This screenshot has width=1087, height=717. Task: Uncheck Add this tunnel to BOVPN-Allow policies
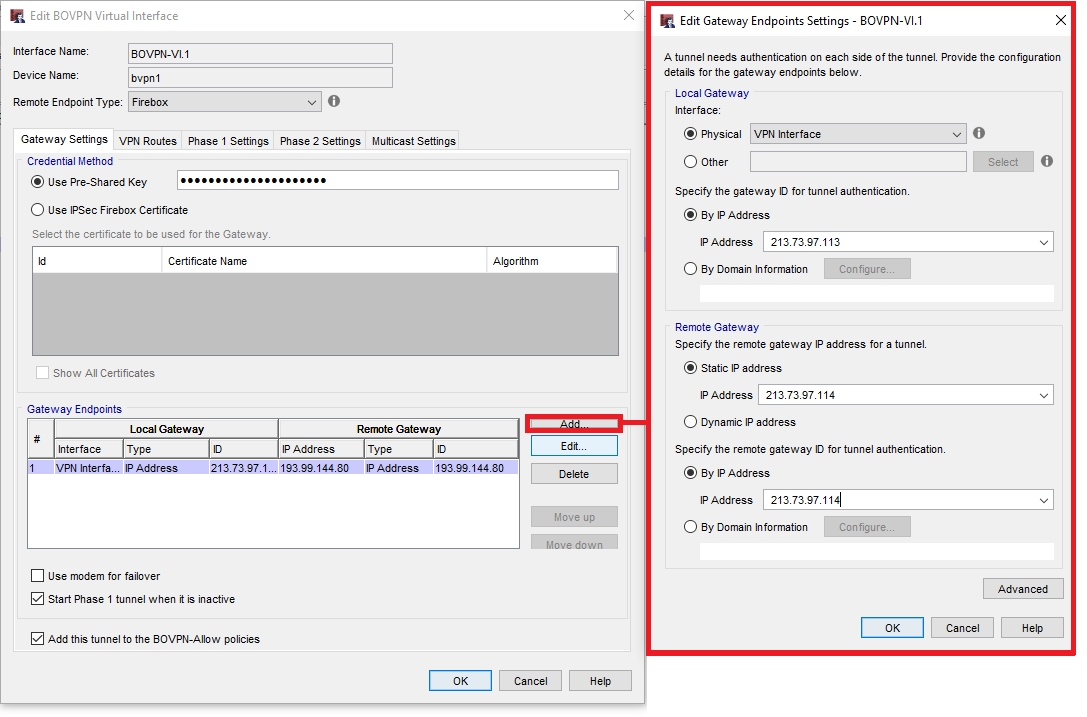[38, 639]
